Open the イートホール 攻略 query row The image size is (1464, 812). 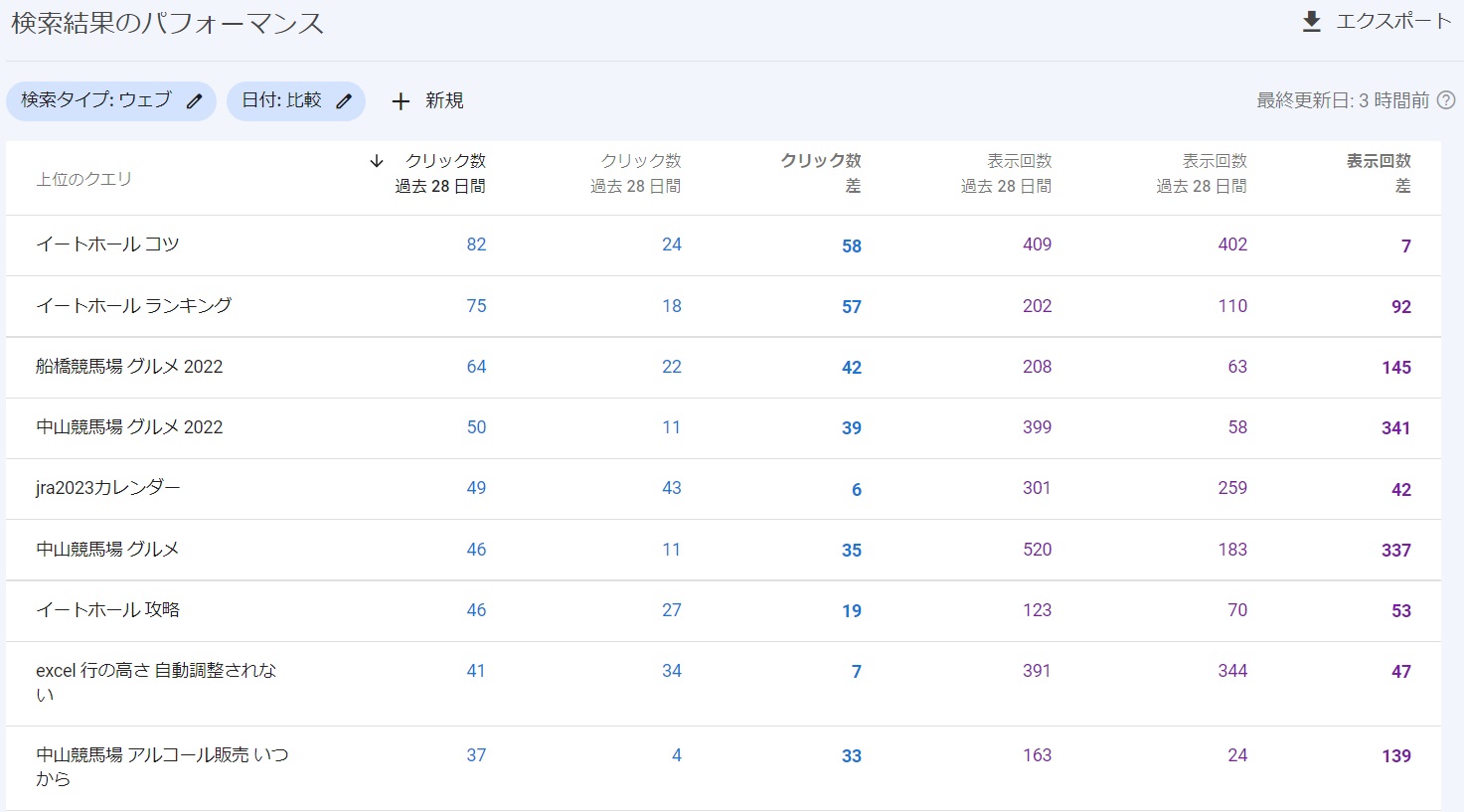pyautogui.click(x=107, y=610)
